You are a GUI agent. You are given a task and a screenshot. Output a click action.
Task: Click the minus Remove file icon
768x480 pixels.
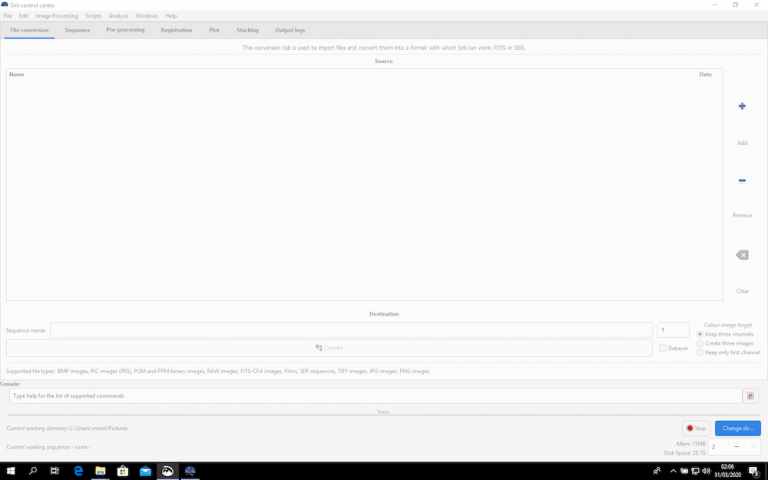pyautogui.click(x=742, y=181)
